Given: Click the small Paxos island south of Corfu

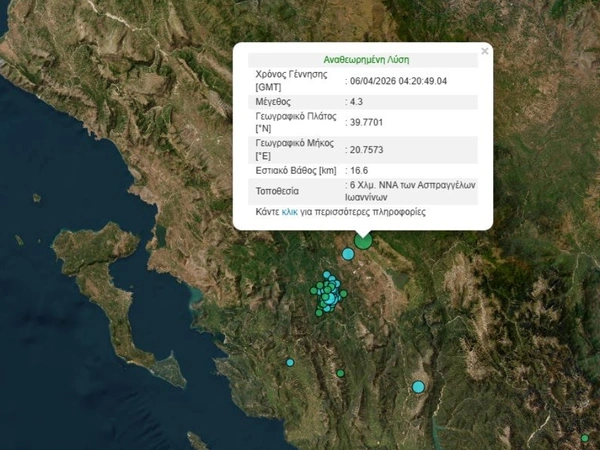Looking at the screenshot, I should click(x=196, y=439).
